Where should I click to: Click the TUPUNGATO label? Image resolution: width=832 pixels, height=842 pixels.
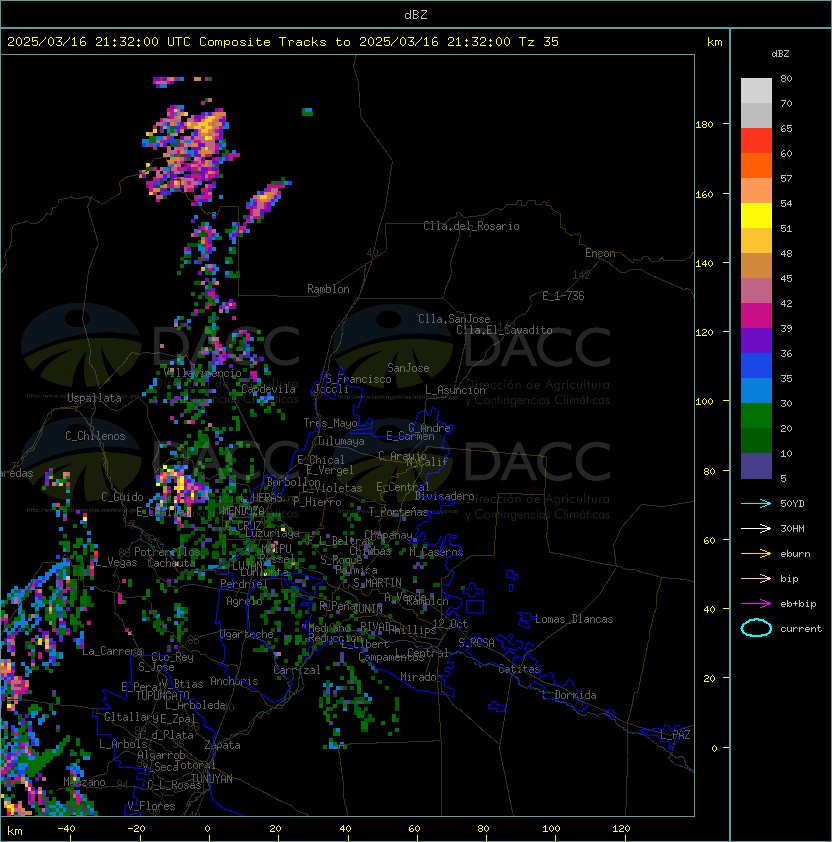(x=162, y=695)
